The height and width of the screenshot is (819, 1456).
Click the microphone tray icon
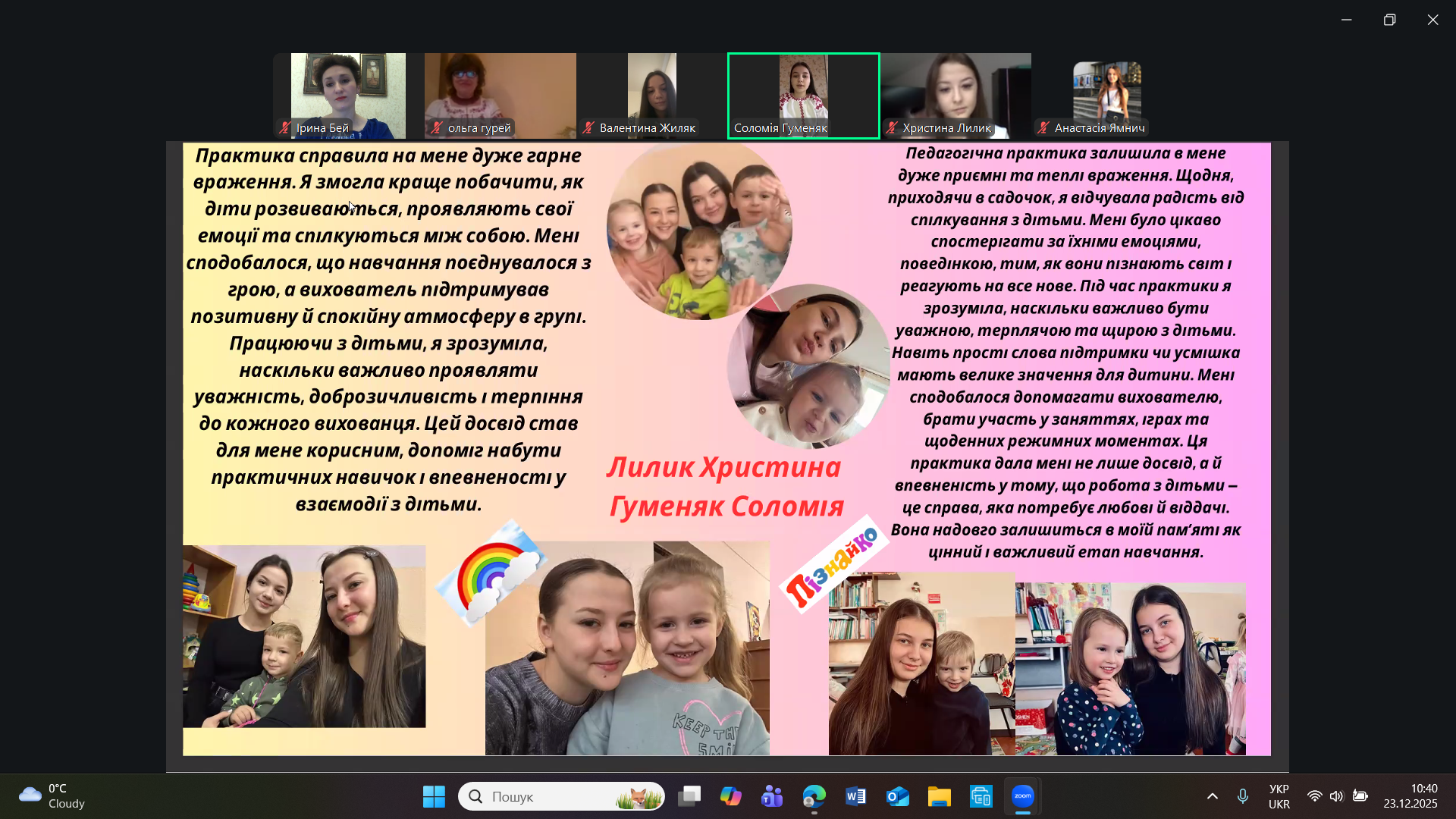point(1242,796)
